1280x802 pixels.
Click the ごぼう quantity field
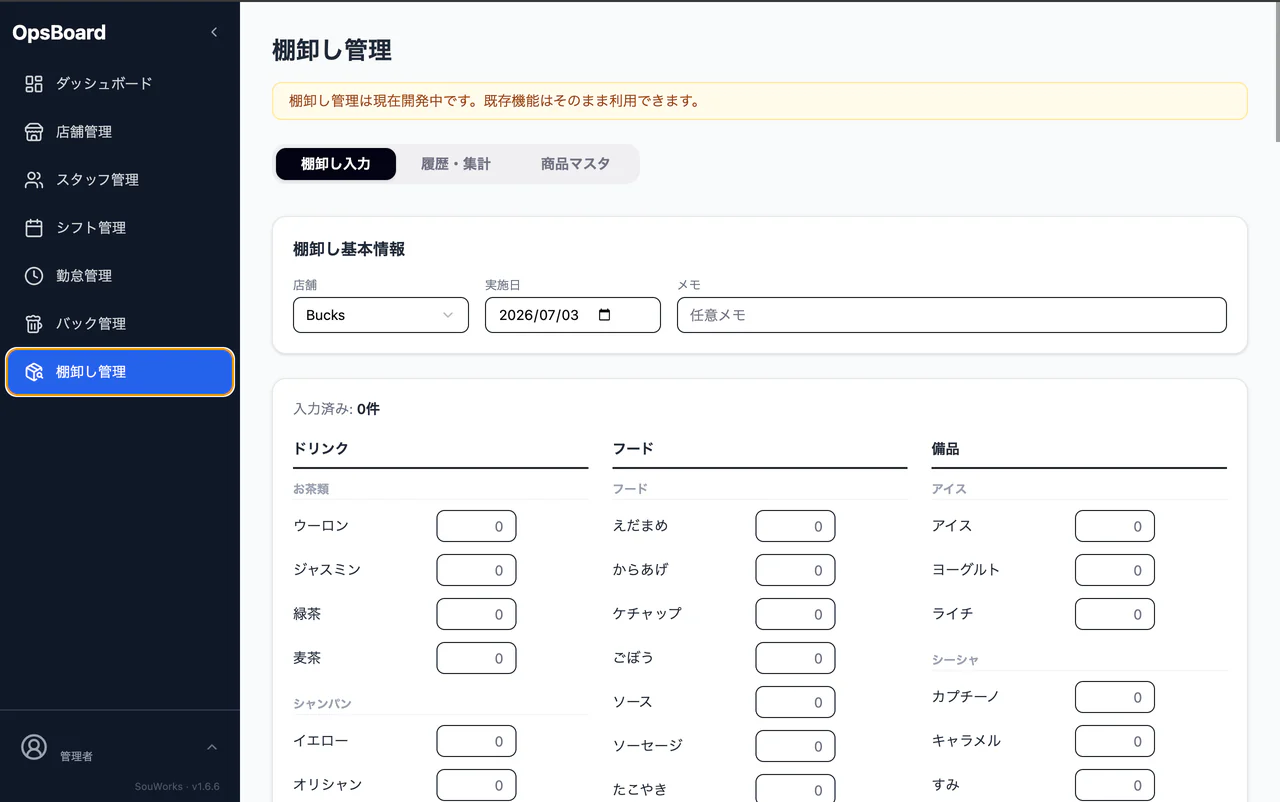pos(796,658)
